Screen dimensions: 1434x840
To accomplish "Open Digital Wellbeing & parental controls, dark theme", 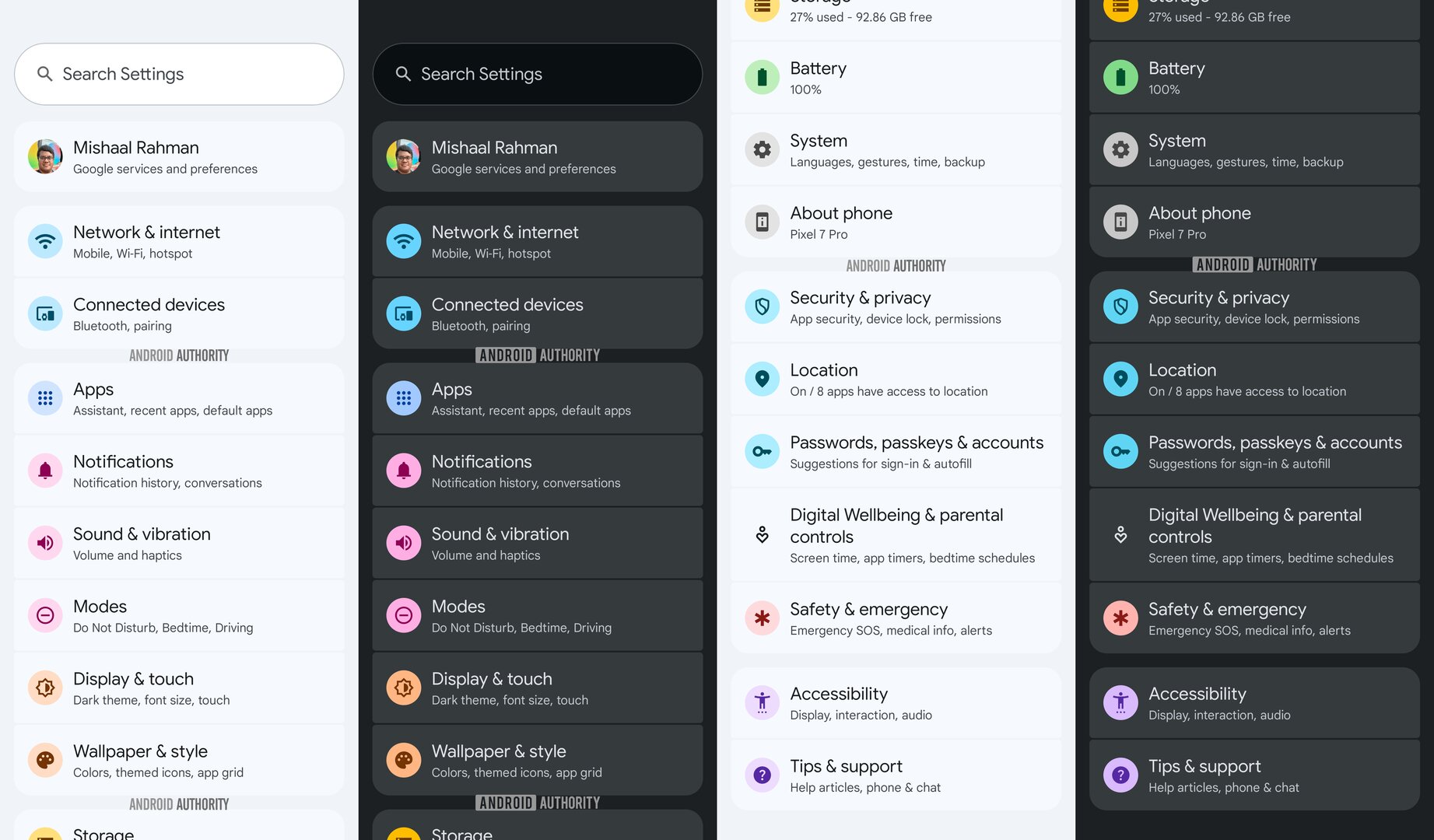I will (x=1254, y=534).
